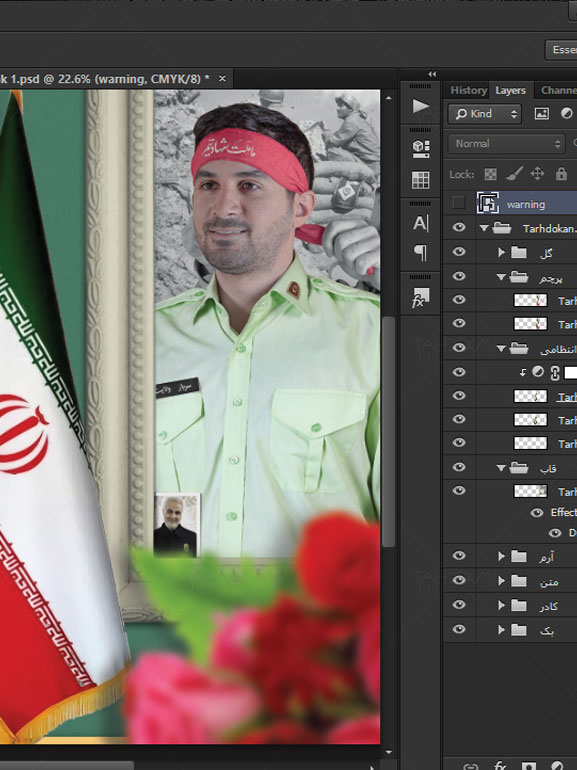Switch to the Channels tab
Image resolution: width=577 pixels, height=770 pixels.
tap(558, 90)
